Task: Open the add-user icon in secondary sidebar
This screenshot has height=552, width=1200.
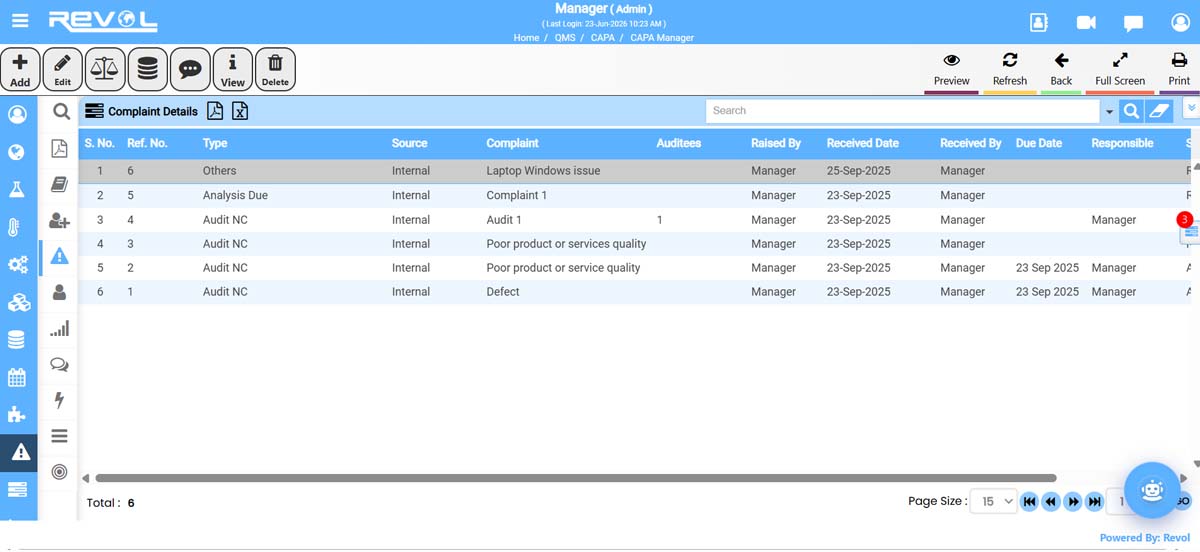Action: coord(59,221)
